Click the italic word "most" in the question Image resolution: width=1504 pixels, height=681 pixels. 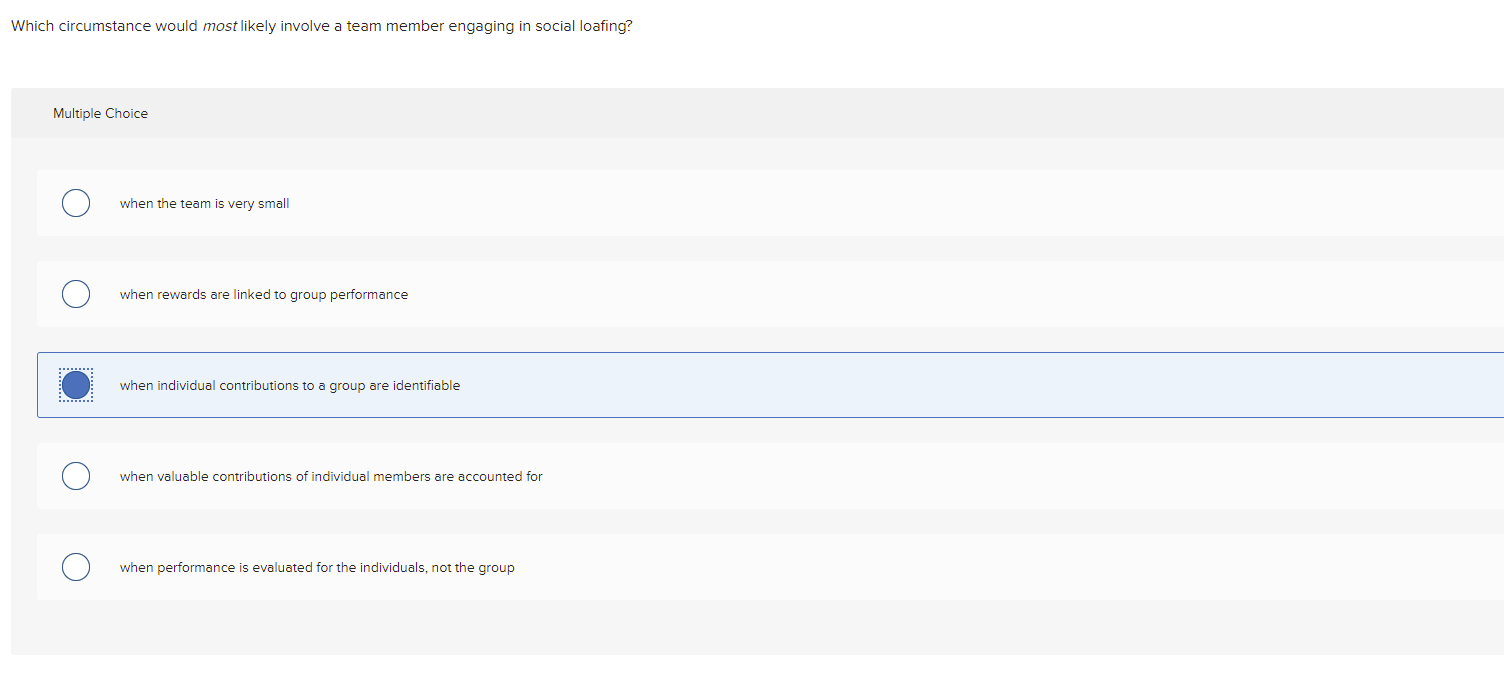(x=219, y=26)
